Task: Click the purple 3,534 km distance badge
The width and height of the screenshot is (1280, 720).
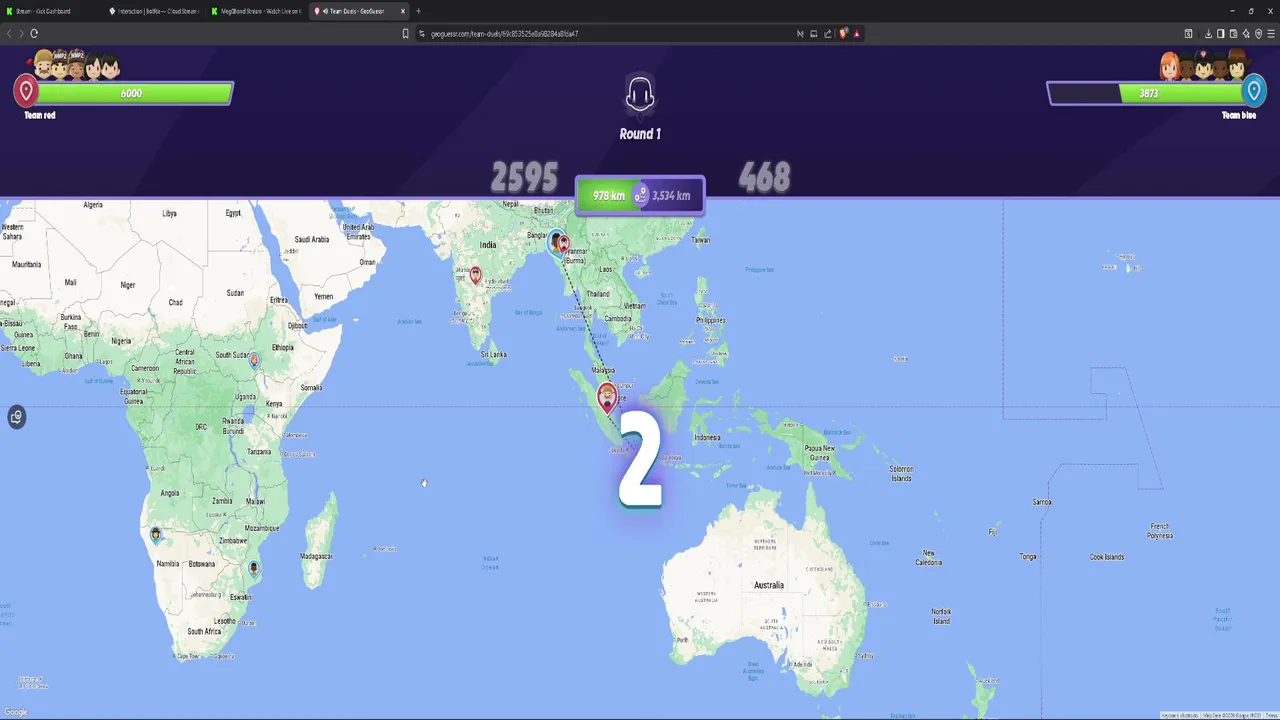Action: point(671,195)
